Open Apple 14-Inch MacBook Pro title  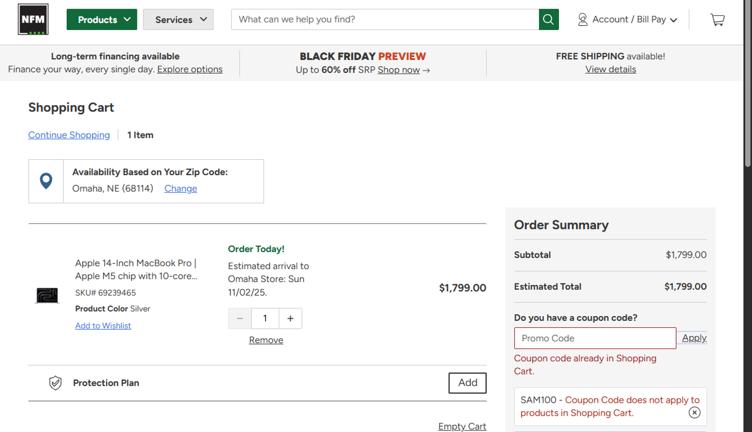(136, 269)
